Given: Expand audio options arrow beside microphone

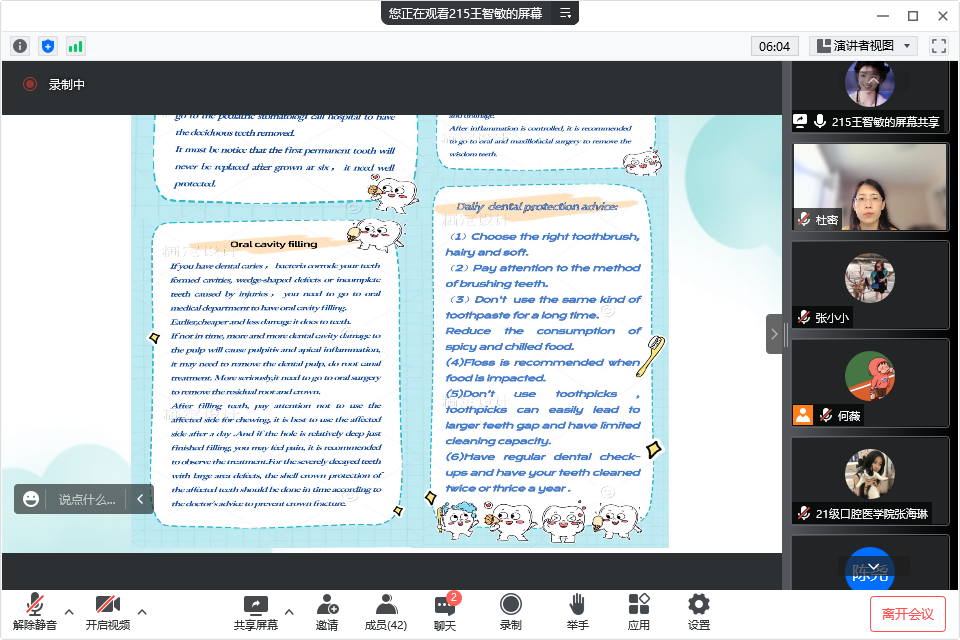Looking at the screenshot, I should point(69,612).
